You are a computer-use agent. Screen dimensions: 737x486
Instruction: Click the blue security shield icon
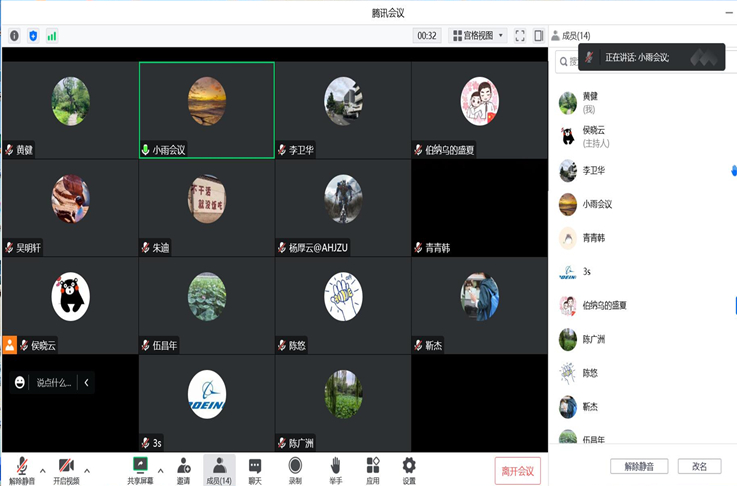[x=33, y=36]
